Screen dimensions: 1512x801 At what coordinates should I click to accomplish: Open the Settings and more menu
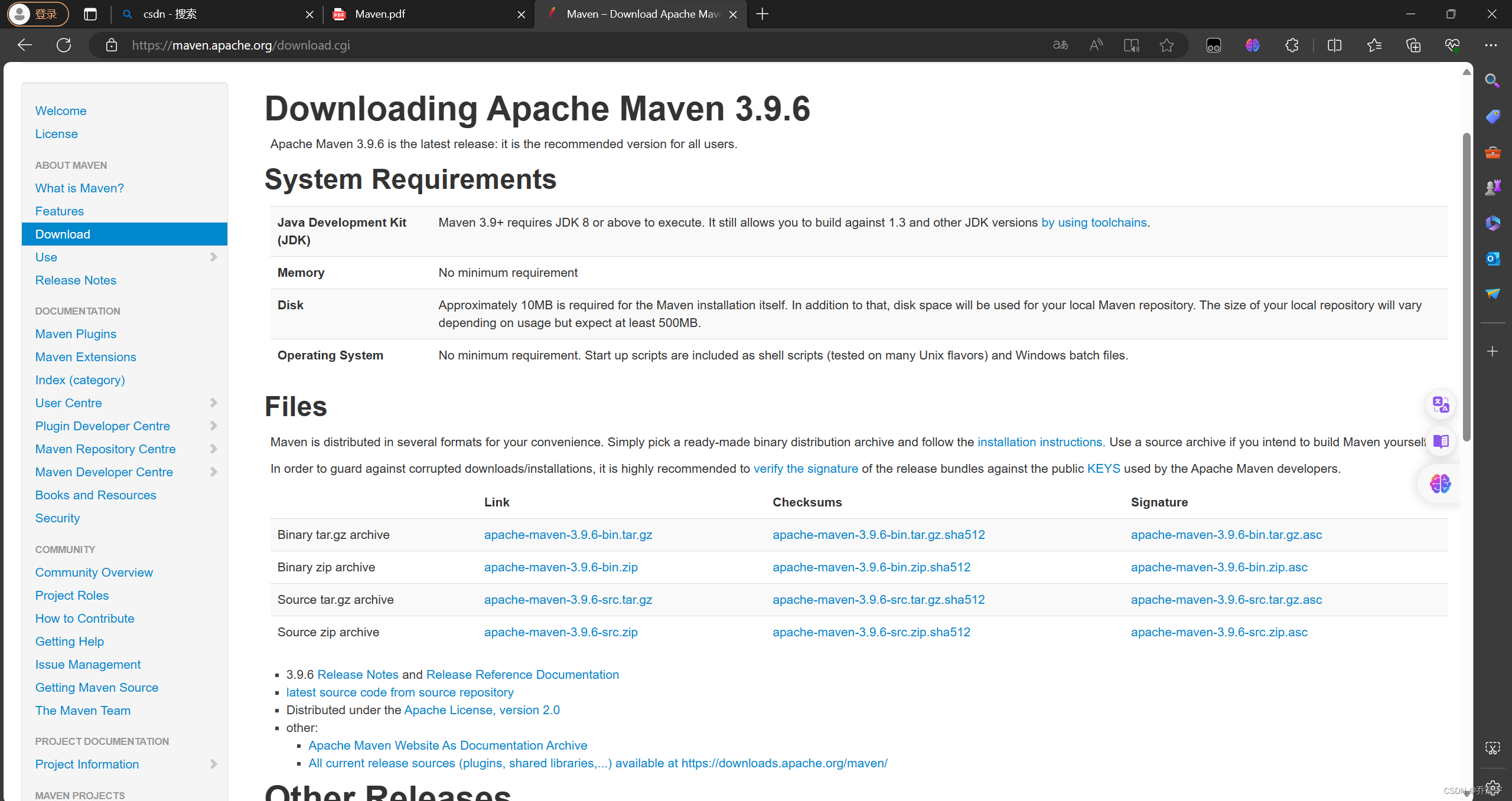pos(1492,45)
